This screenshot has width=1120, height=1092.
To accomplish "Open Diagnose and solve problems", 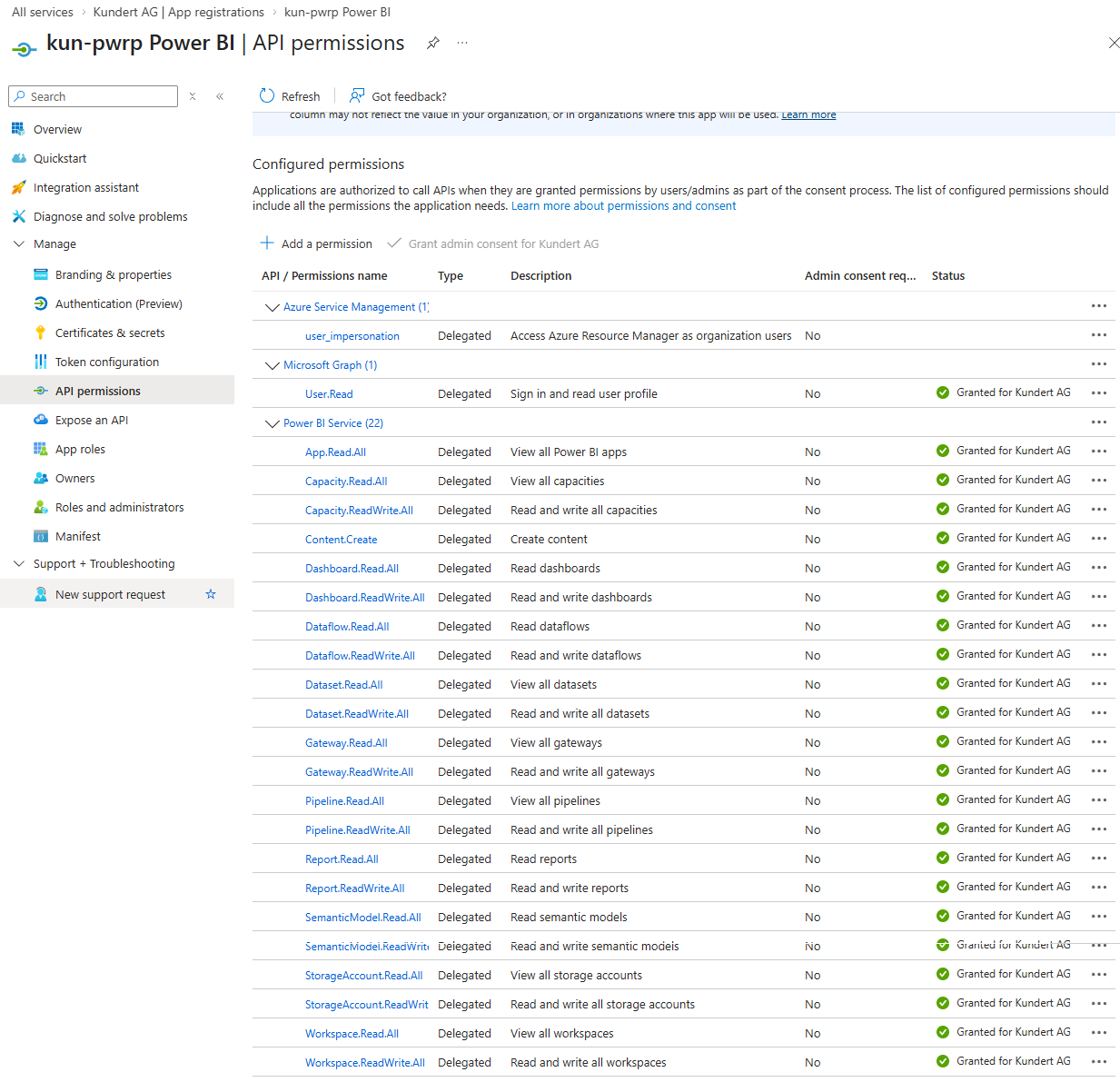I will (110, 216).
